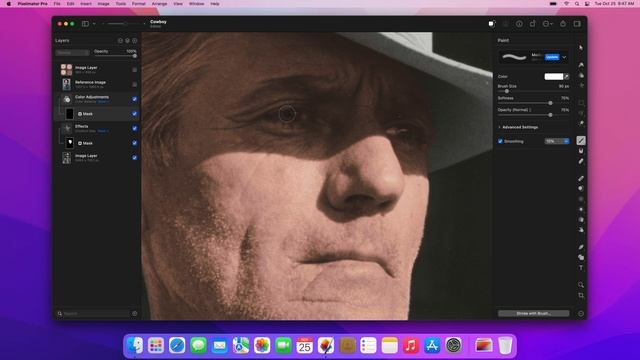Open Pixelmator Pro from the Dock

(326, 345)
